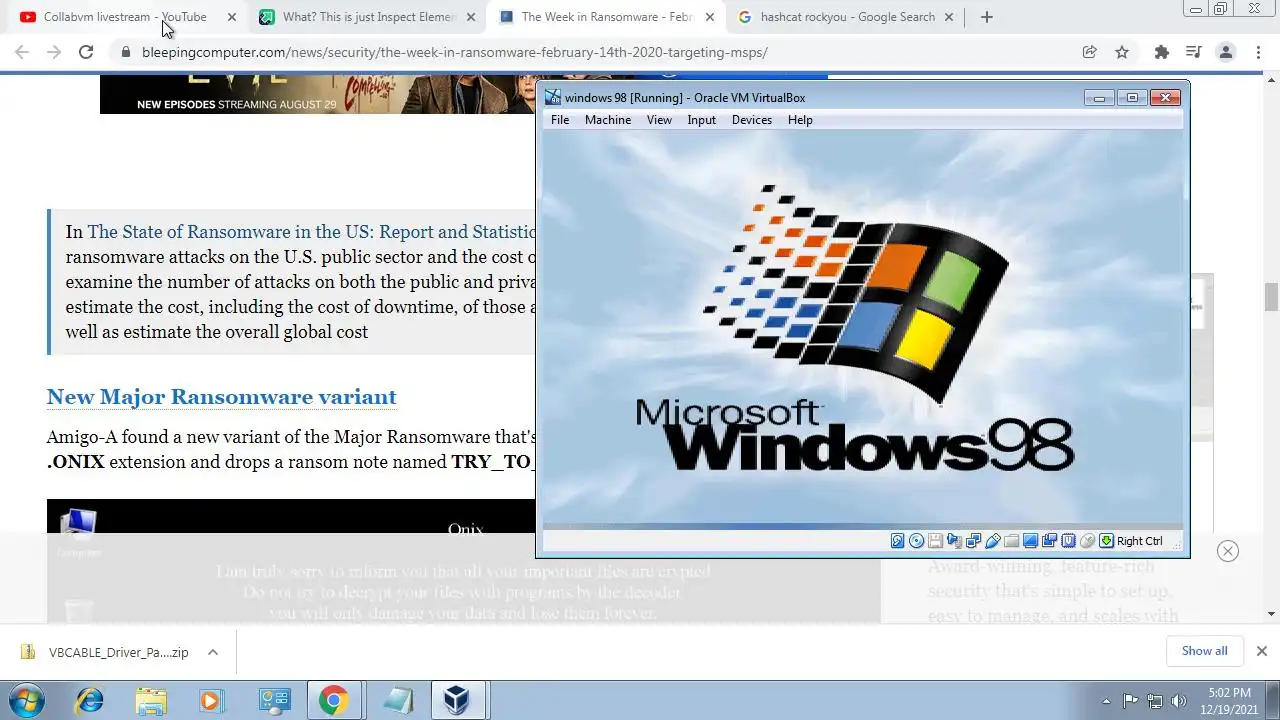Open the VirtualBox Input menu
Viewport: 1280px width, 720px height.
[701, 120]
